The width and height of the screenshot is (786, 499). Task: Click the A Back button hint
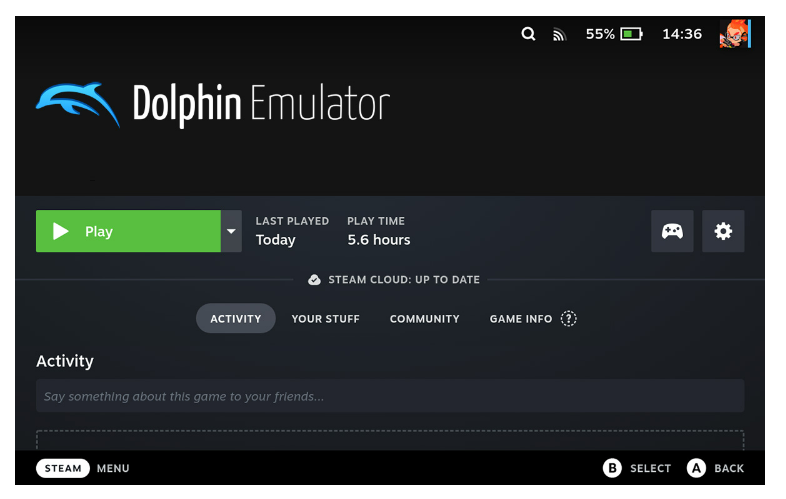(715, 468)
